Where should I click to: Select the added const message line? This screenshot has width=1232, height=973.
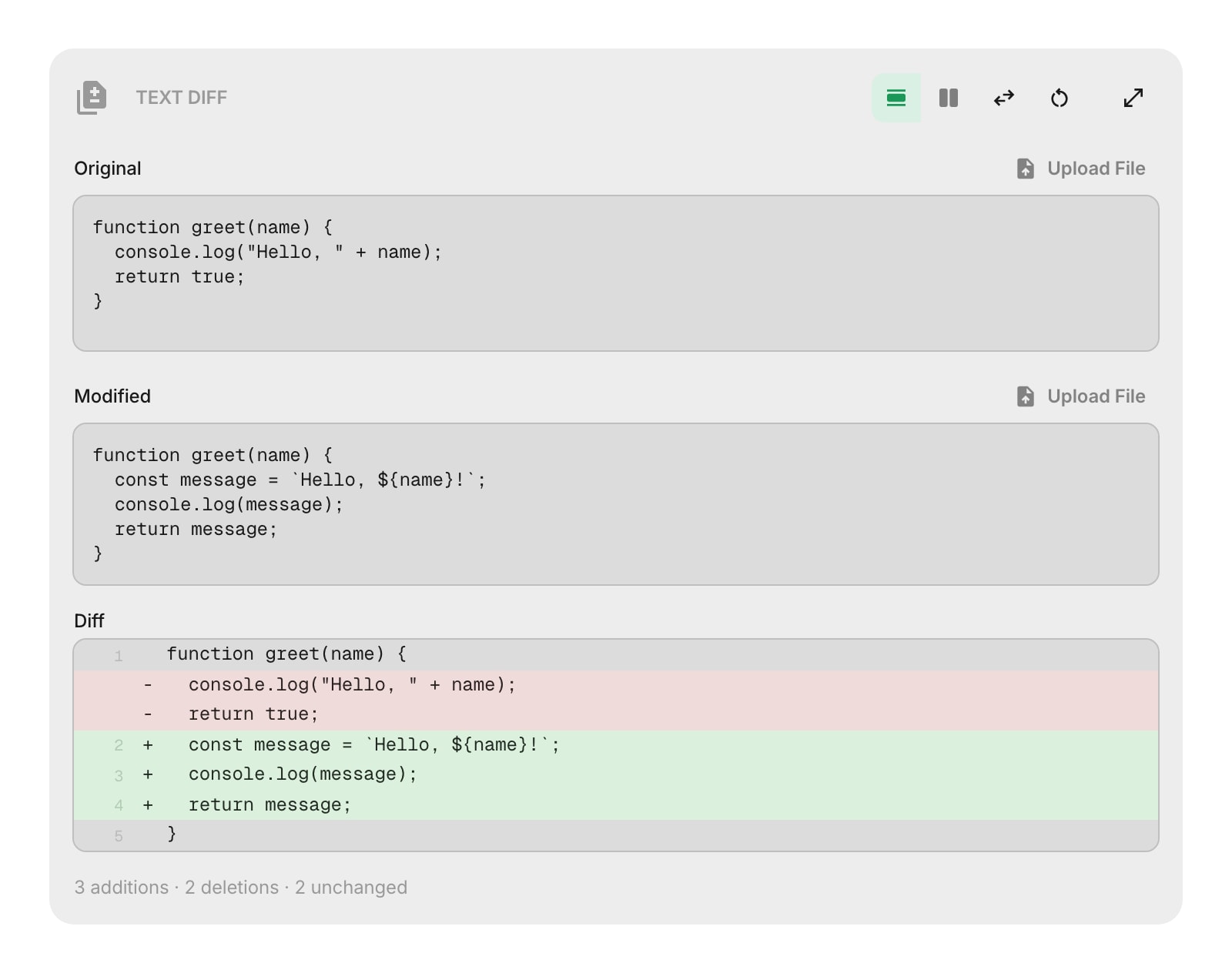(x=373, y=744)
